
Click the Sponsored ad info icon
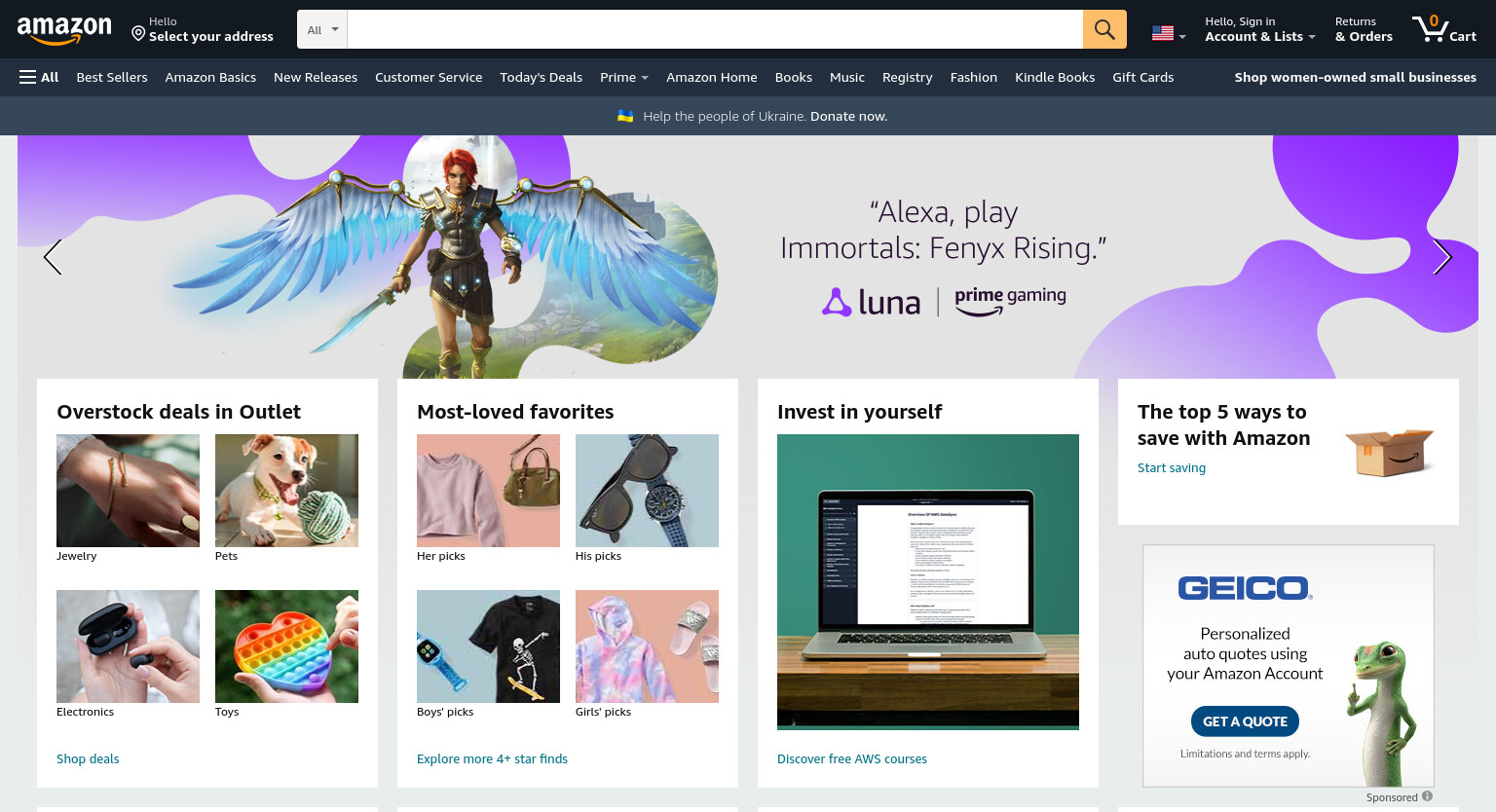pyautogui.click(x=1427, y=796)
